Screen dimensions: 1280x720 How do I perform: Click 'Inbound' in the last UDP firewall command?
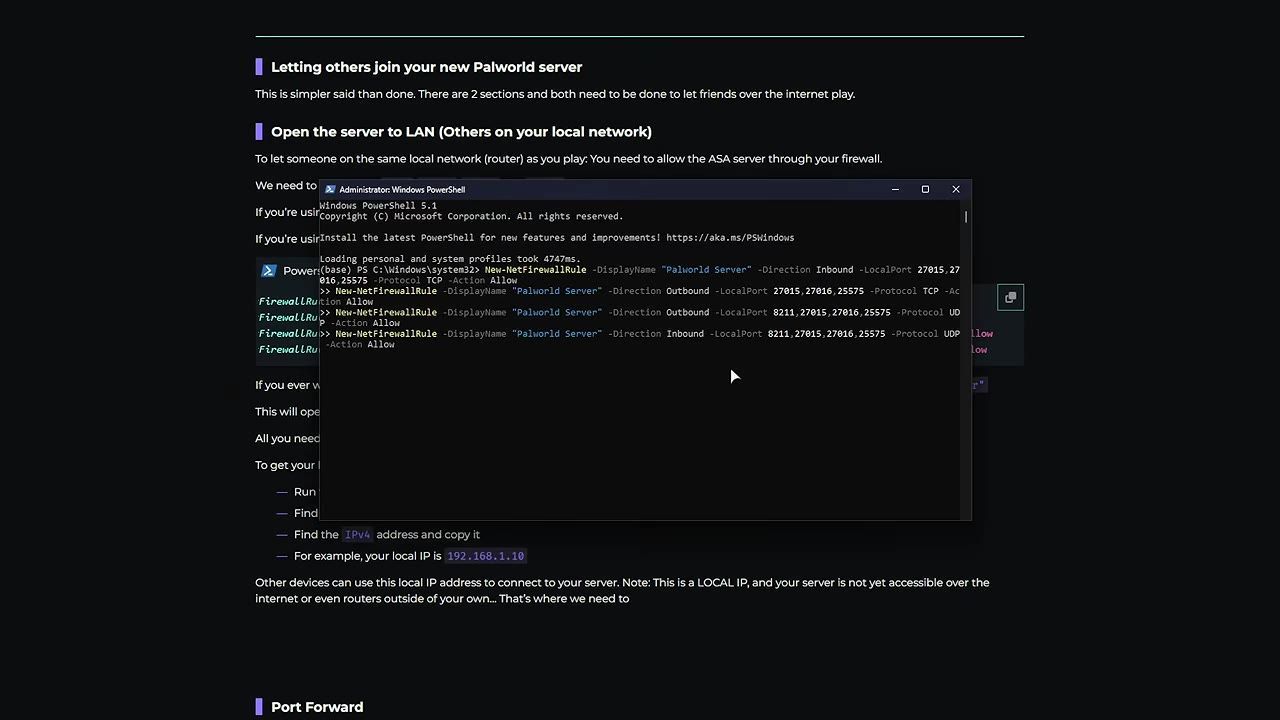[685, 334]
